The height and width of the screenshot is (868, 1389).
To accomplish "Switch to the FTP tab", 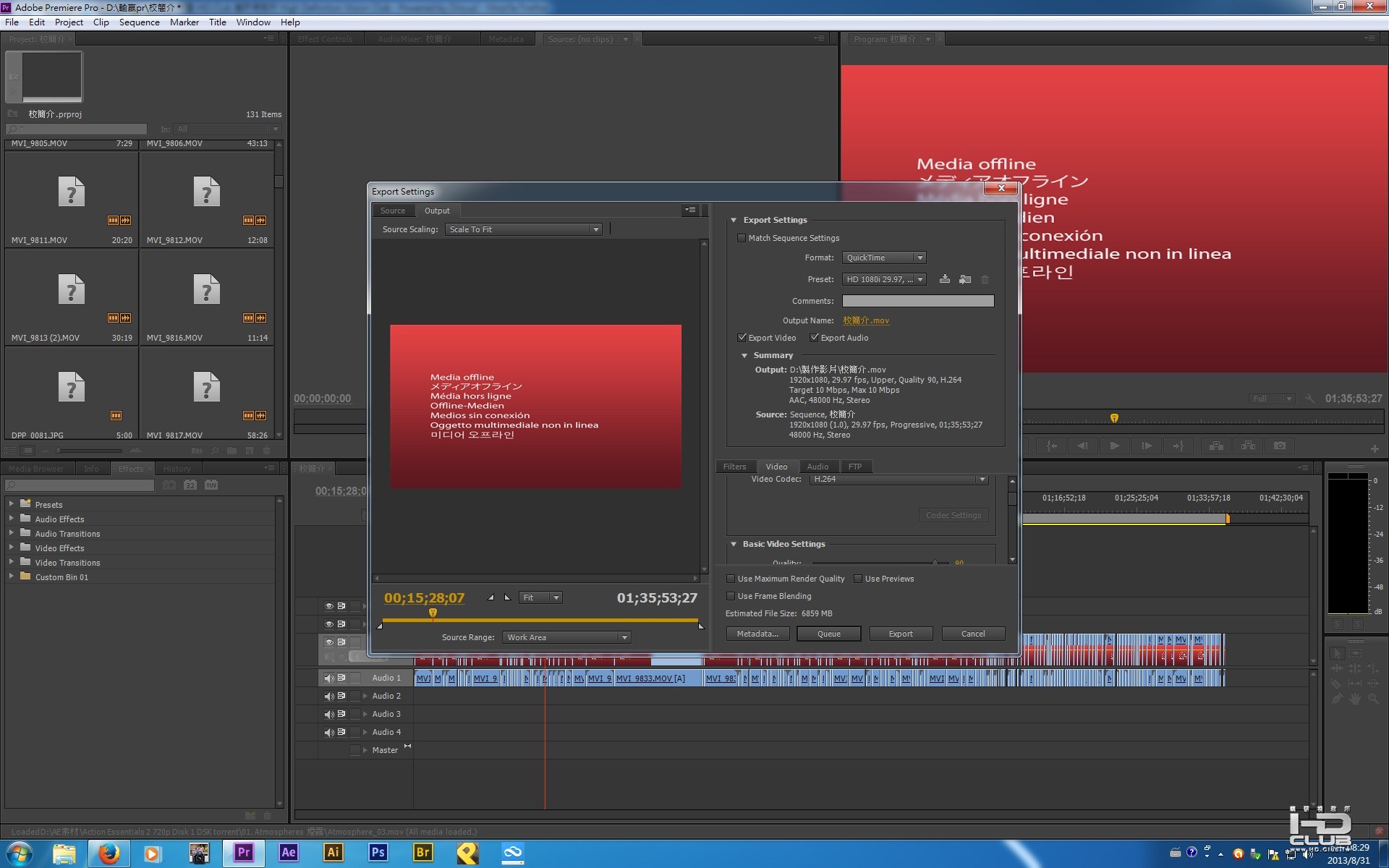I will (x=855, y=467).
